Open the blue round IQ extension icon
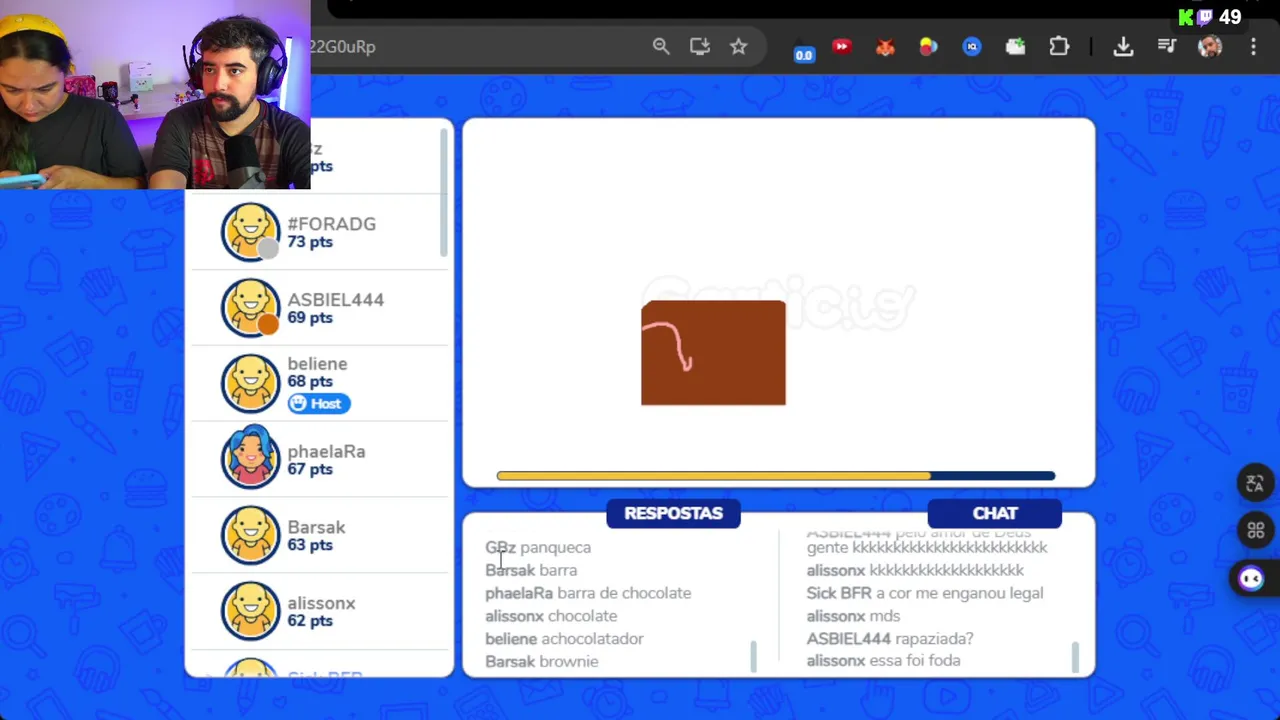 coord(972,46)
